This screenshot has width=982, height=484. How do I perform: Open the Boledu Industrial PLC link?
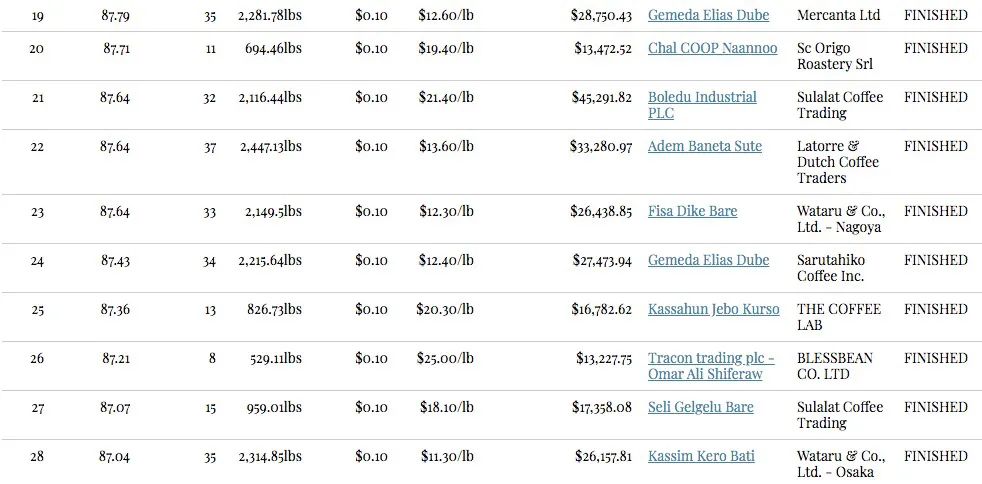(702, 105)
